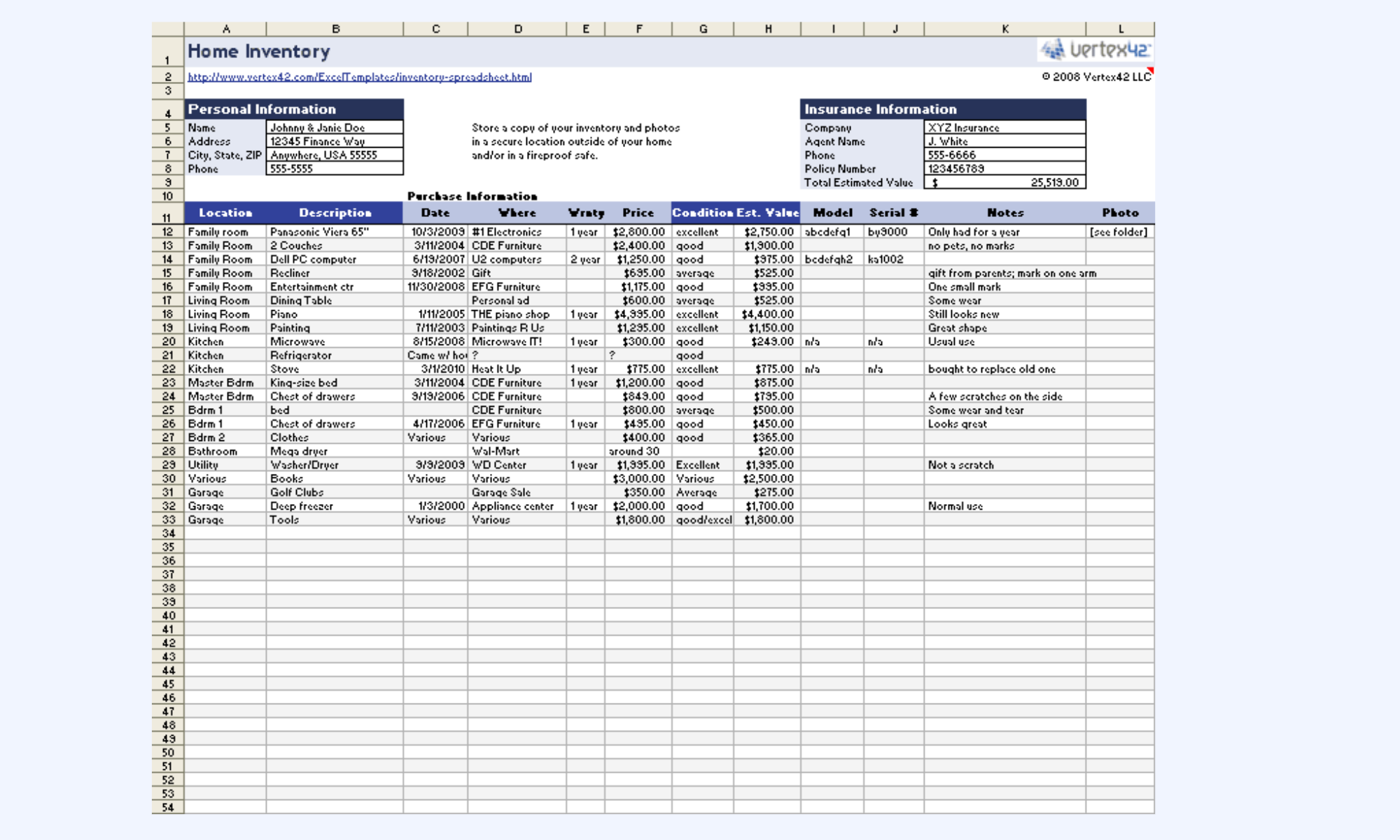The height and width of the screenshot is (840, 1400).
Task: Click the 'Personal Information' header
Action: coord(294,109)
